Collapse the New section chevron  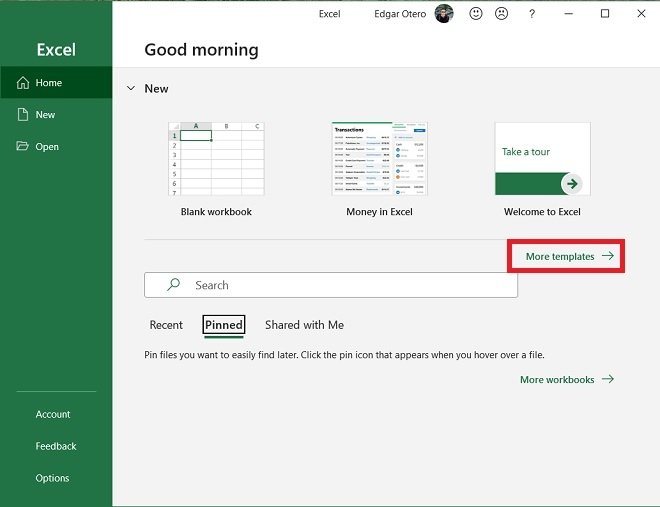[x=131, y=88]
